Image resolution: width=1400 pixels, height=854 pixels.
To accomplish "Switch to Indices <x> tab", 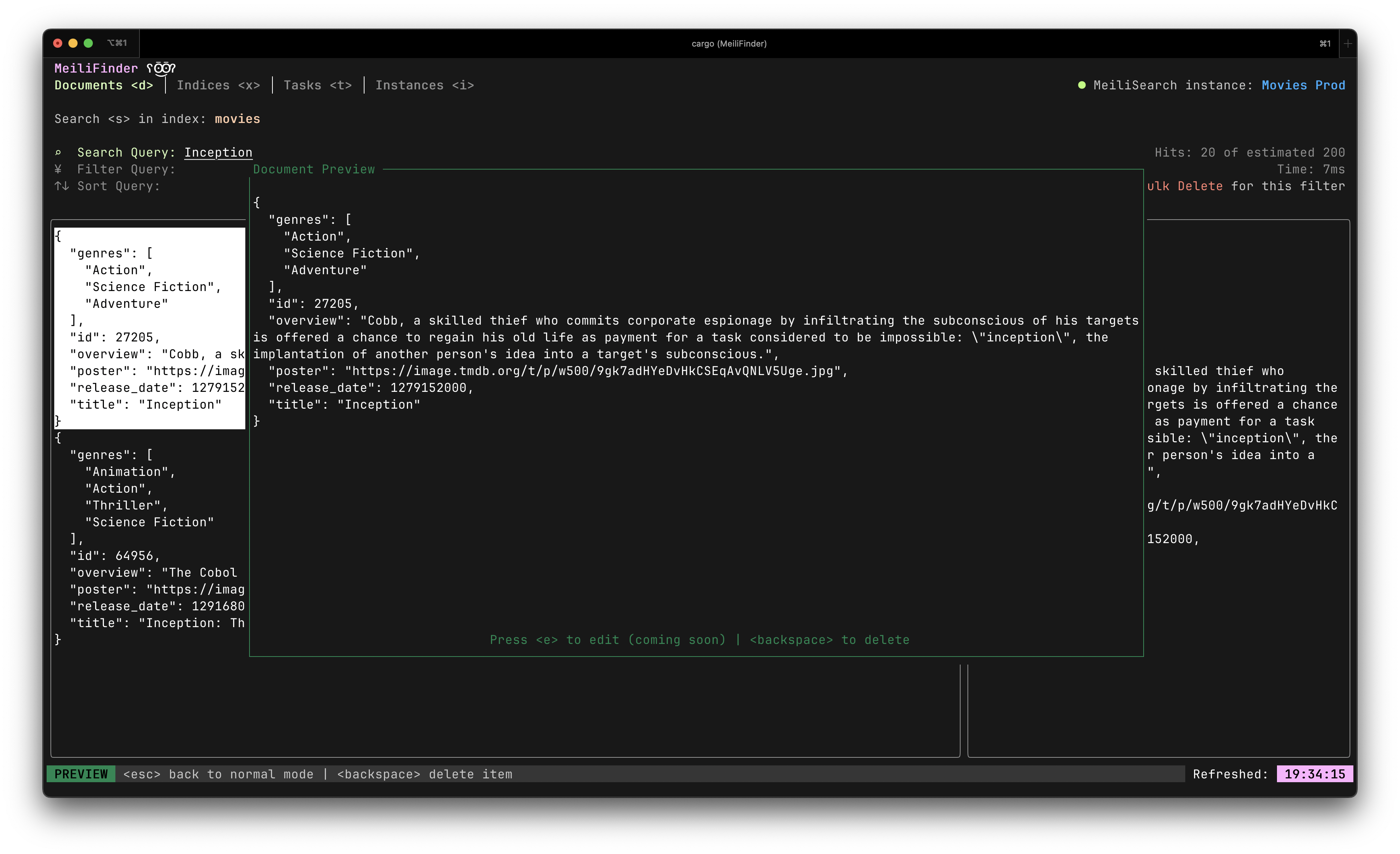I will click(218, 85).
